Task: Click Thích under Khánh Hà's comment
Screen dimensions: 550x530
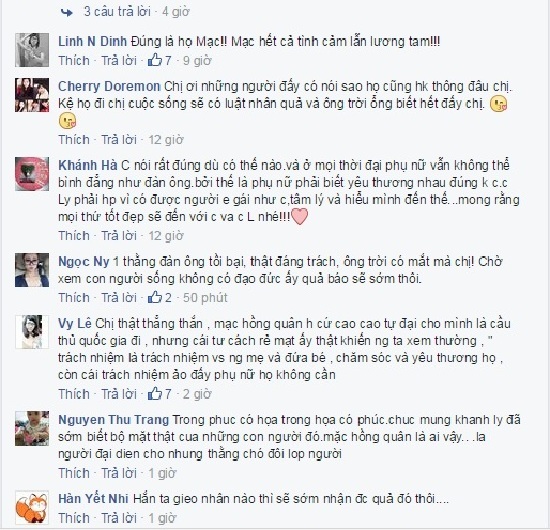Action: click(74, 235)
